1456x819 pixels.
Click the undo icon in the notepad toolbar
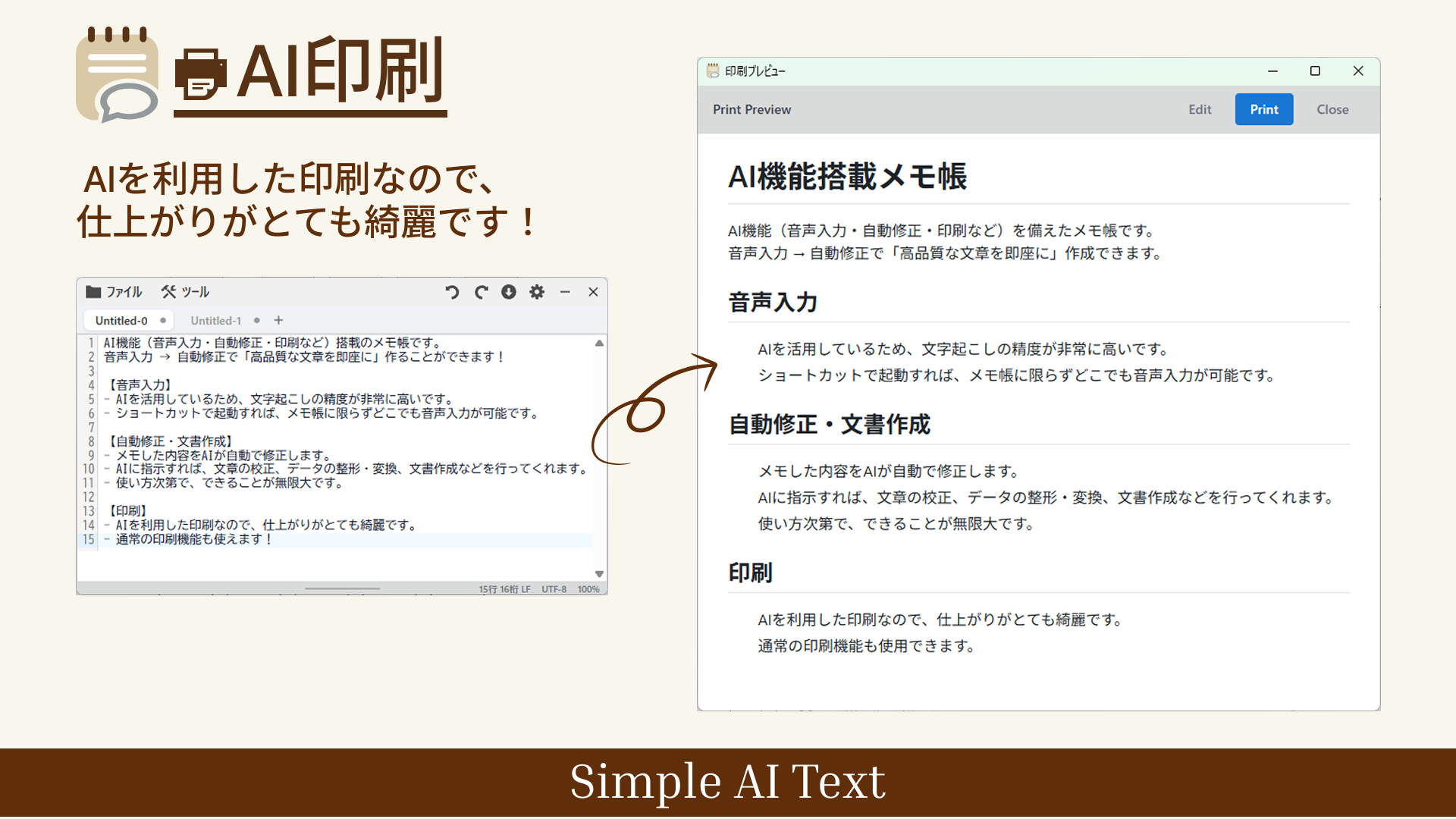tap(453, 292)
